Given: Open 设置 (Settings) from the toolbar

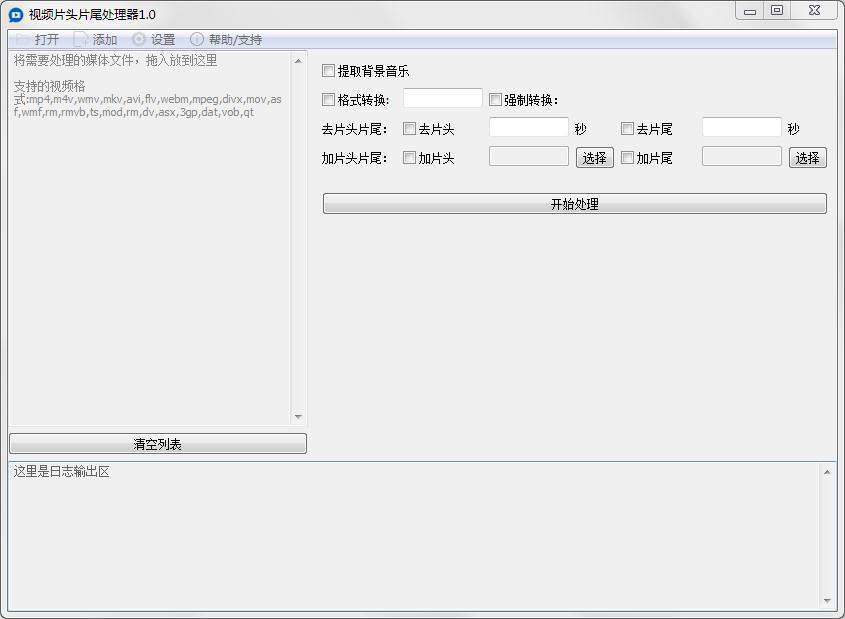Looking at the screenshot, I should 153,39.
